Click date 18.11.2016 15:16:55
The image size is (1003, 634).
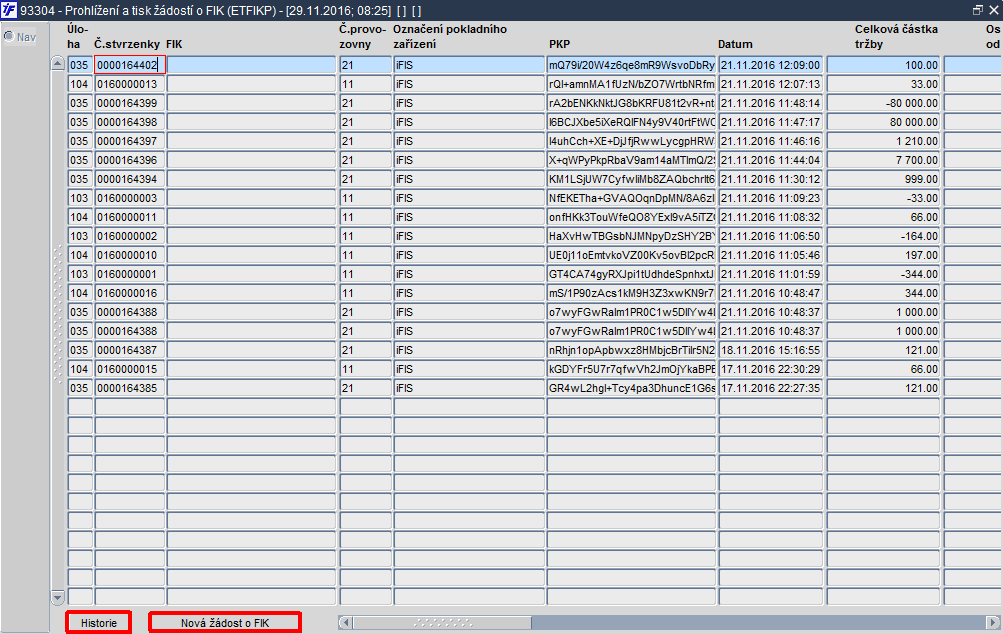(x=771, y=350)
